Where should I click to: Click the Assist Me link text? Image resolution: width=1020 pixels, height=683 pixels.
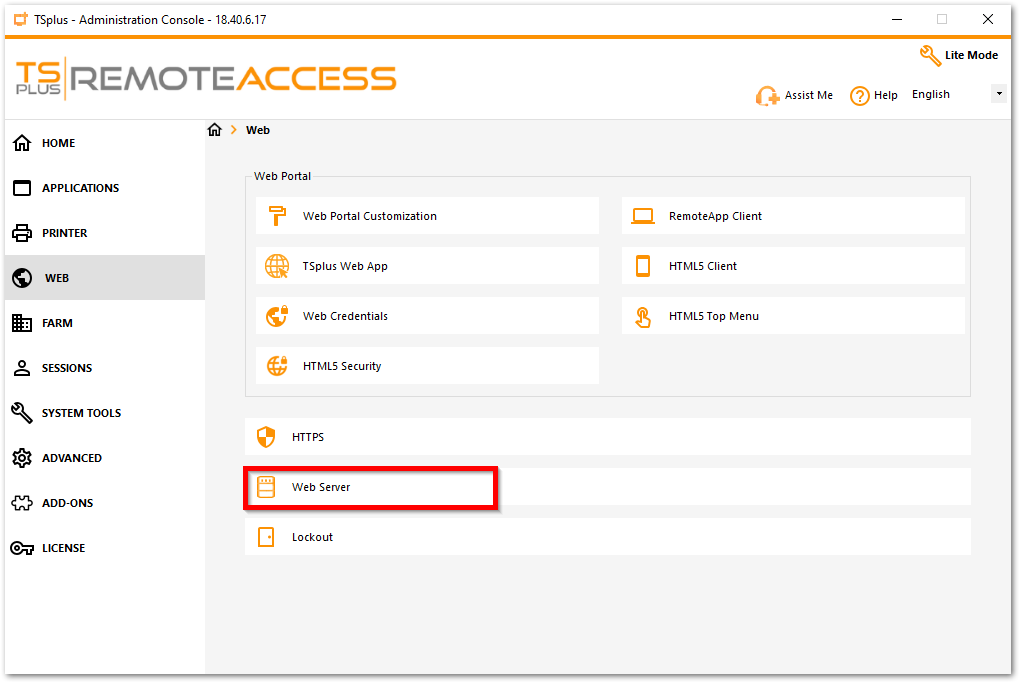coord(809,95)
